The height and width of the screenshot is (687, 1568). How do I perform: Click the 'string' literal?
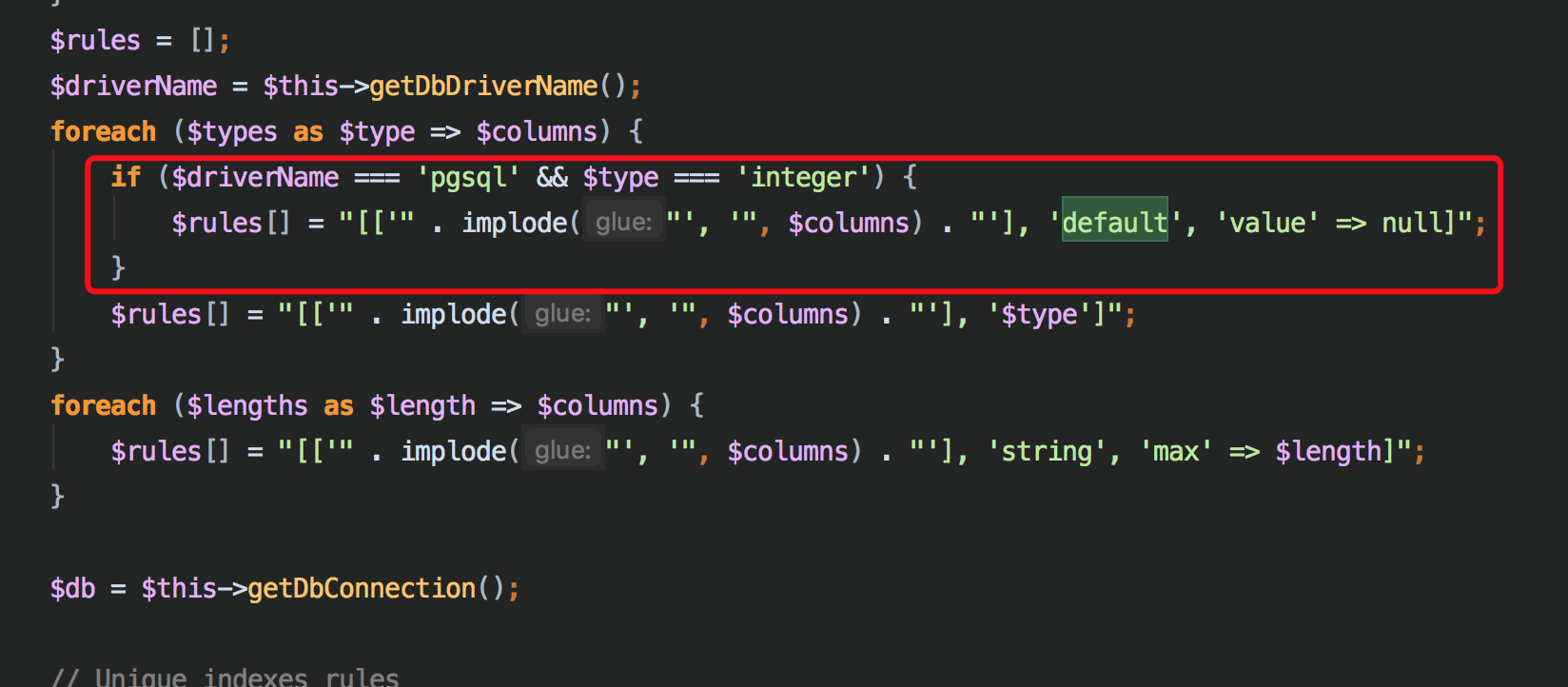(1047, 452)
